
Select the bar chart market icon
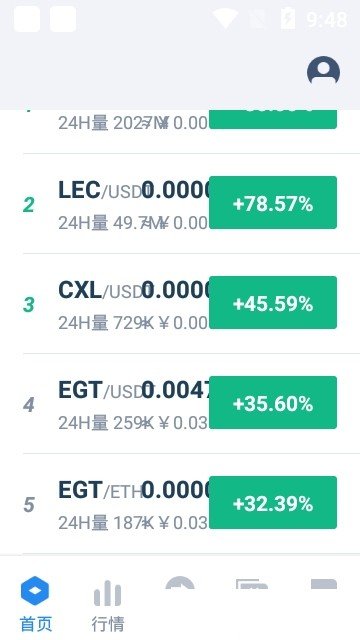pos(107,593)
